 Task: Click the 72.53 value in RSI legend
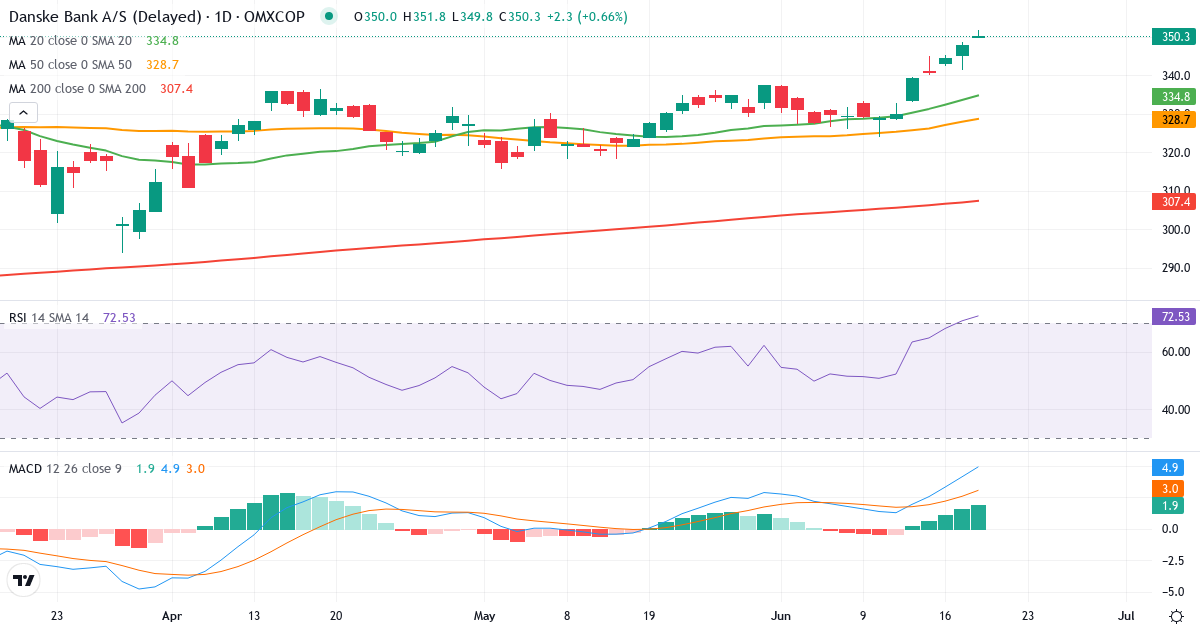[119, 318]
